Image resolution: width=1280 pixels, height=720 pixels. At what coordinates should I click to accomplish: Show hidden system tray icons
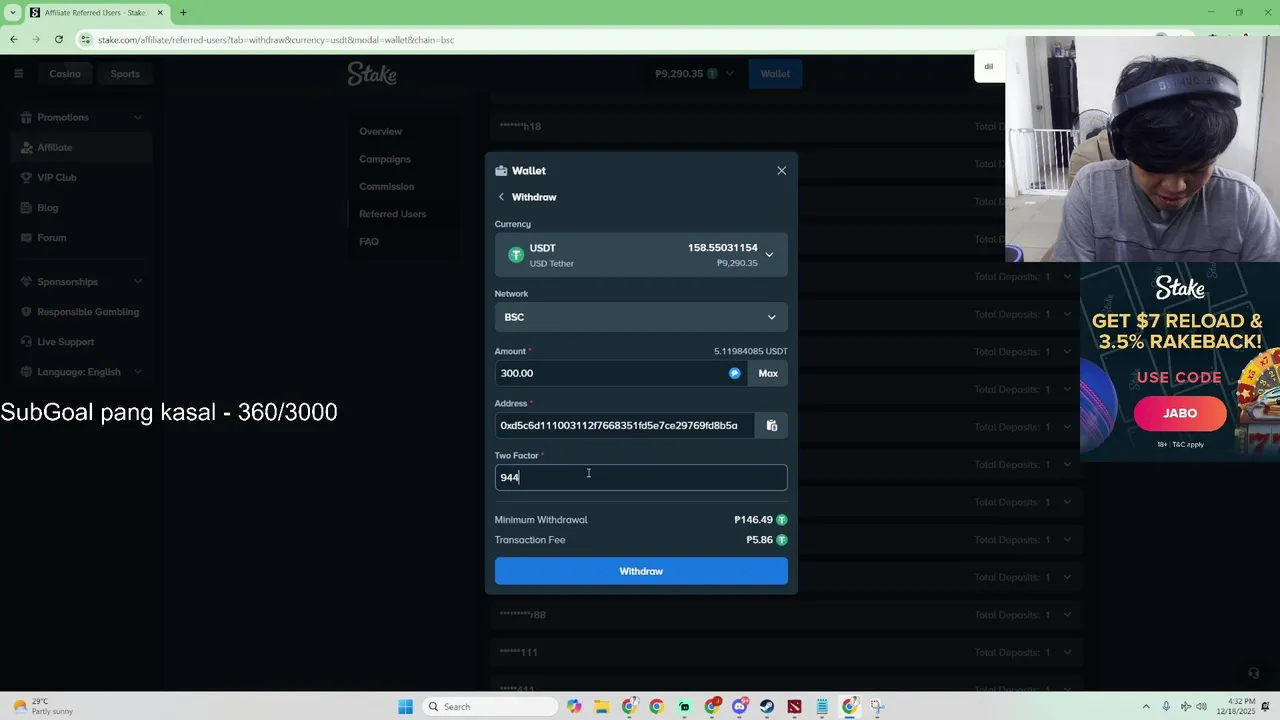click(x=1146, y=707)
